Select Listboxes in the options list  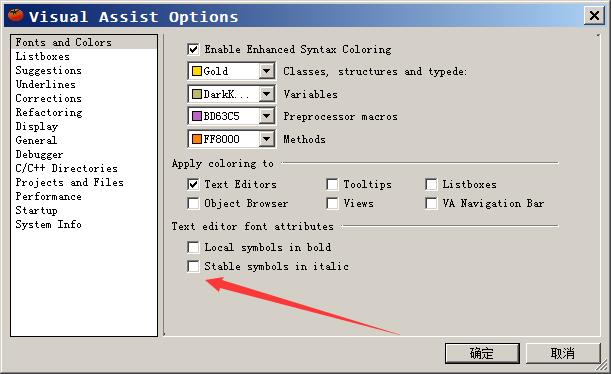click(x=42, y=56)
